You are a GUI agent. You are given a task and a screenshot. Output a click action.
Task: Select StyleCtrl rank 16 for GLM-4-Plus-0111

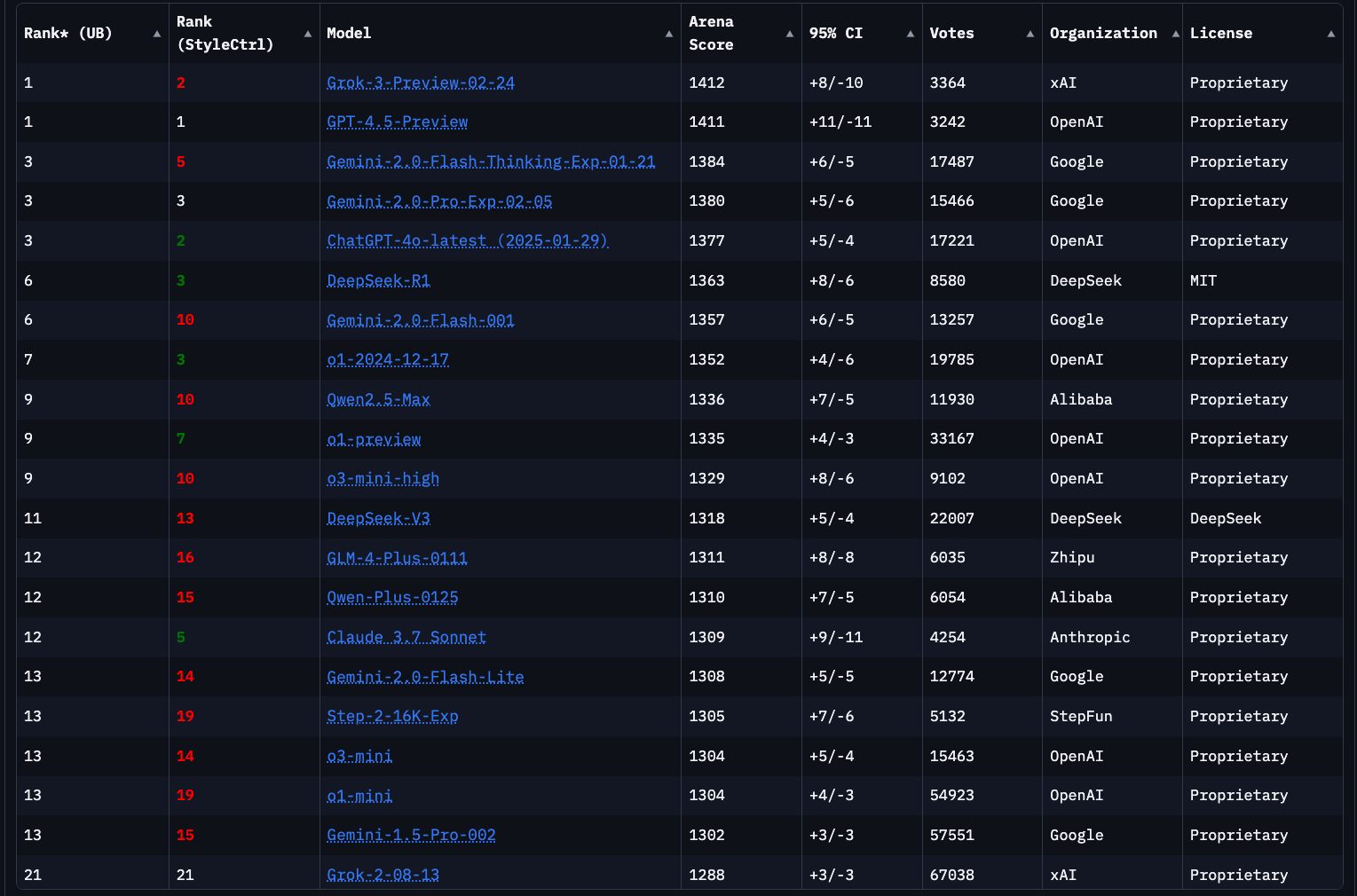click(185, 557)
